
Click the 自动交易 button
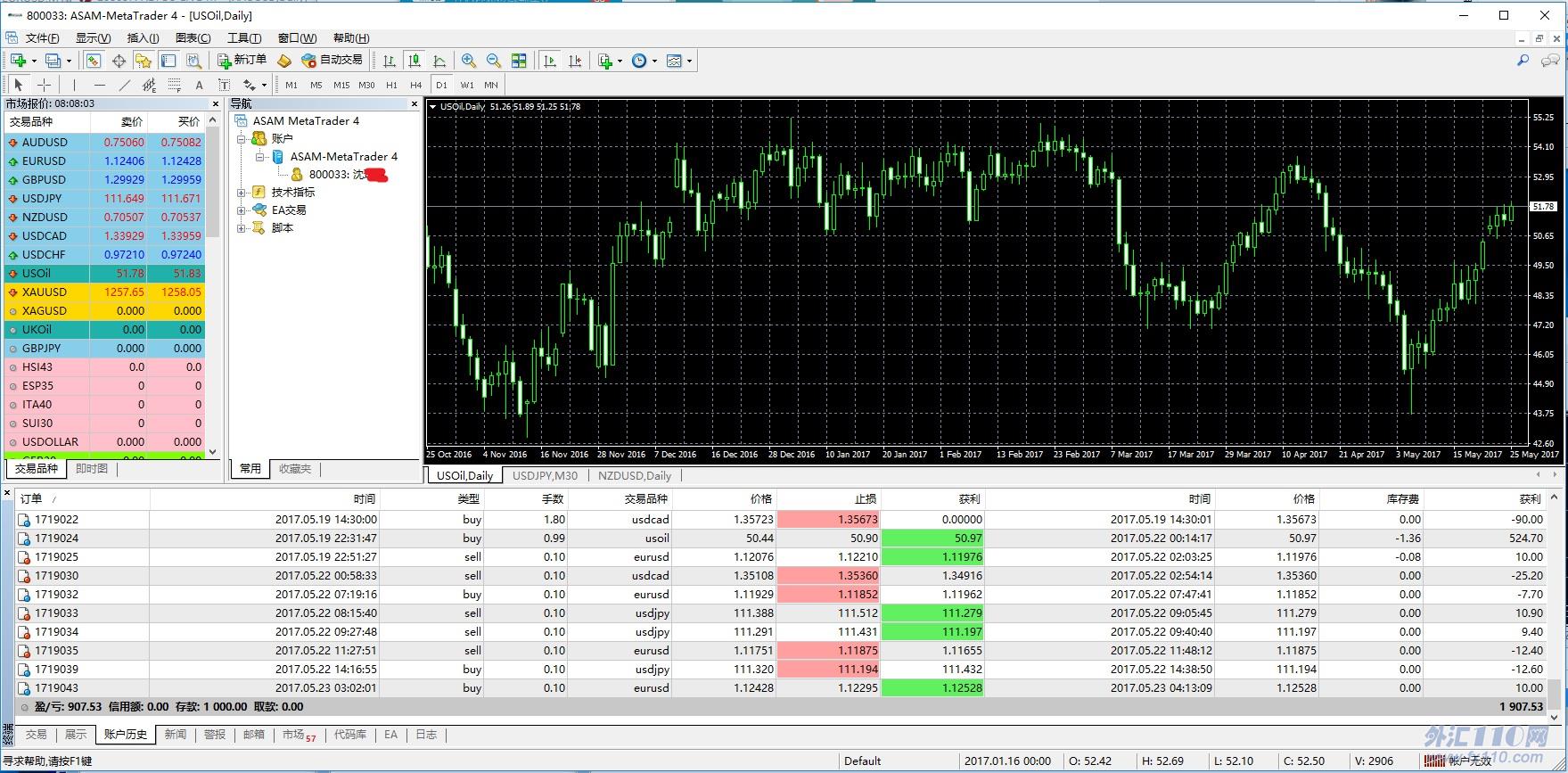tap(332, 61)
